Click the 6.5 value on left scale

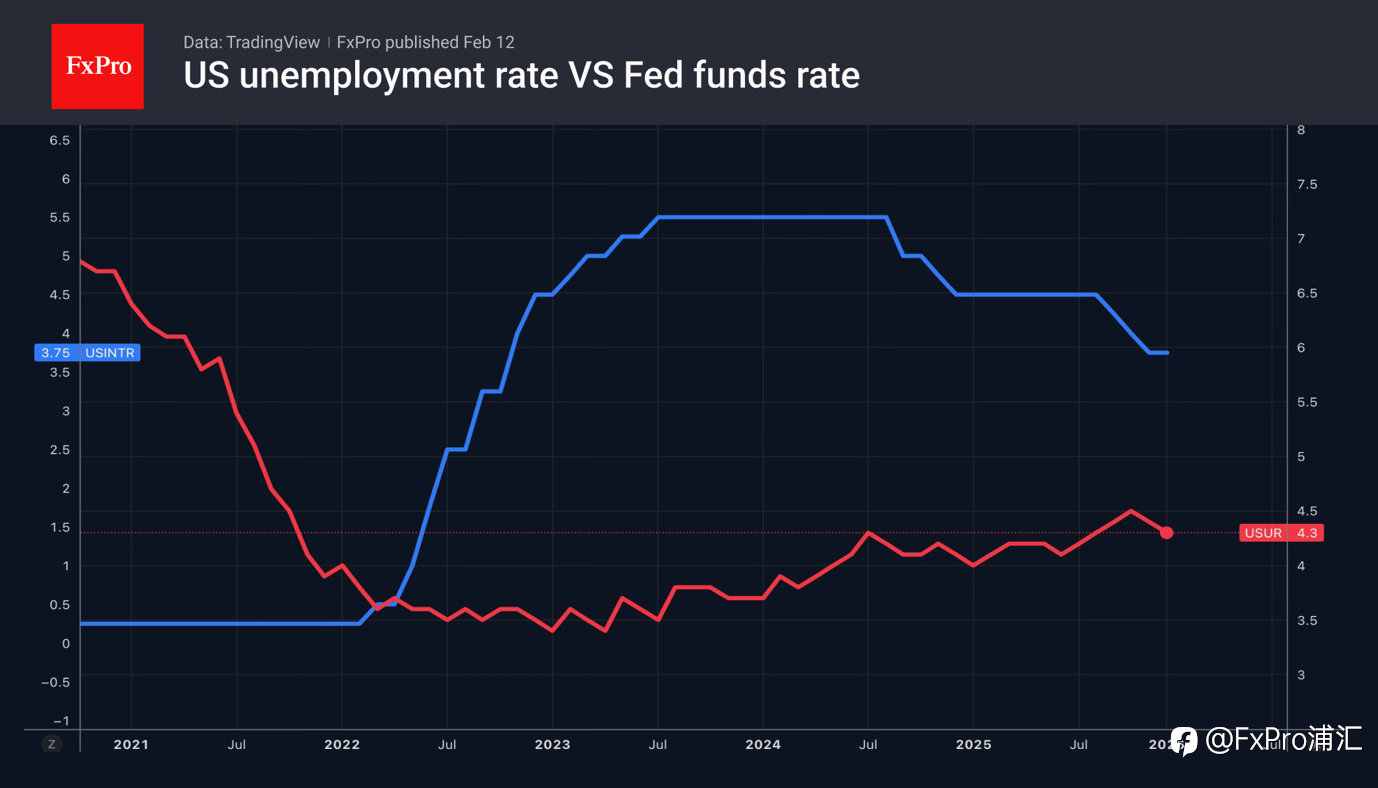(x=60, y=140)
